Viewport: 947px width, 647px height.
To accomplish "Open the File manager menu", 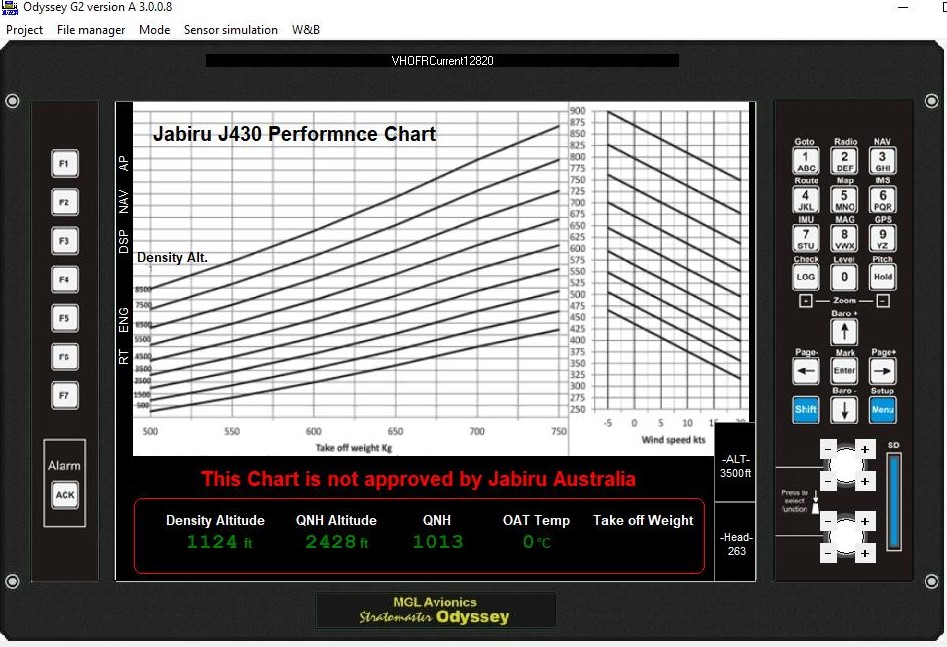I will 91,30.
